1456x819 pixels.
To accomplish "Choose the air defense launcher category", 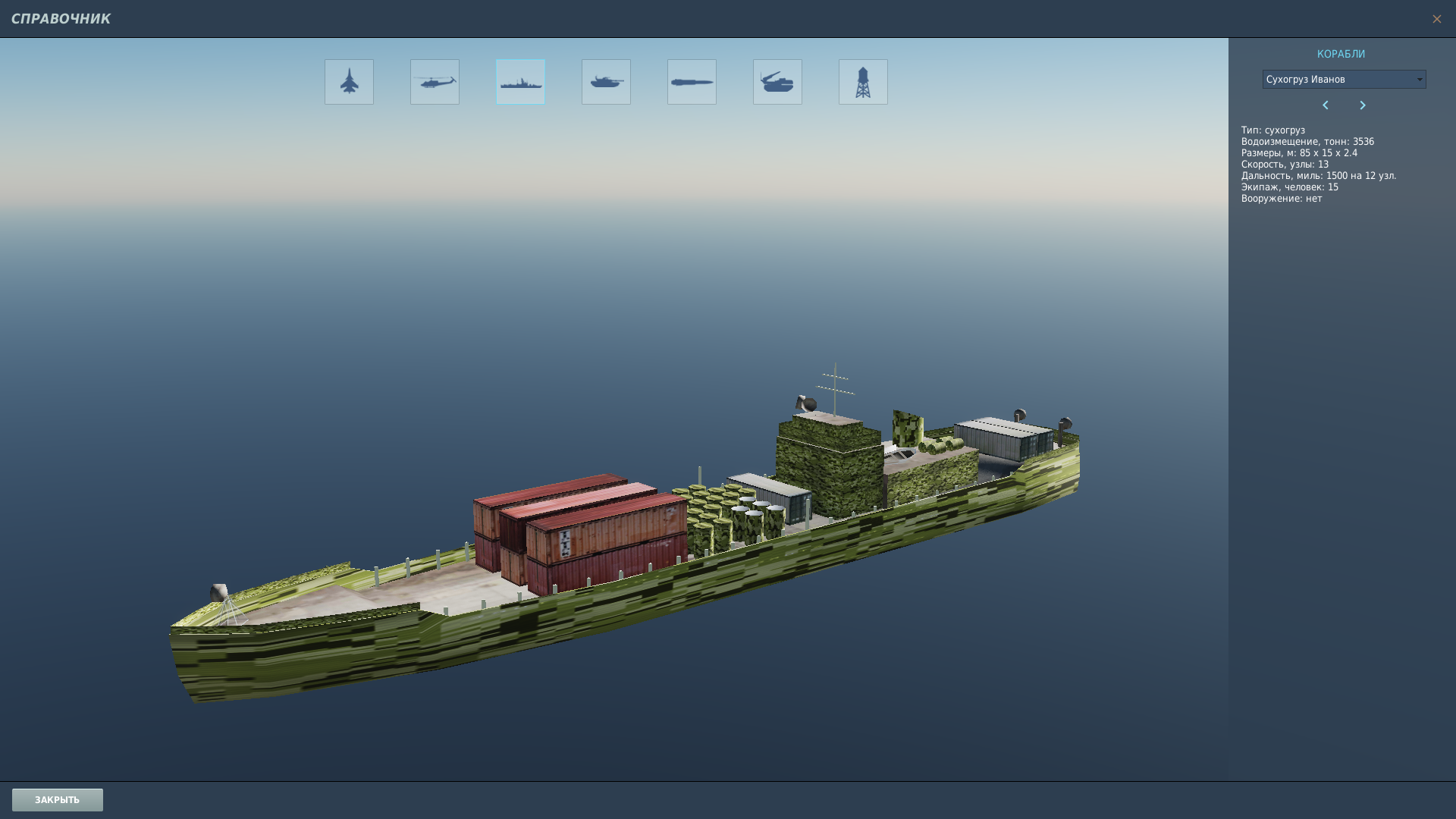I will click(x=777, y=82).
